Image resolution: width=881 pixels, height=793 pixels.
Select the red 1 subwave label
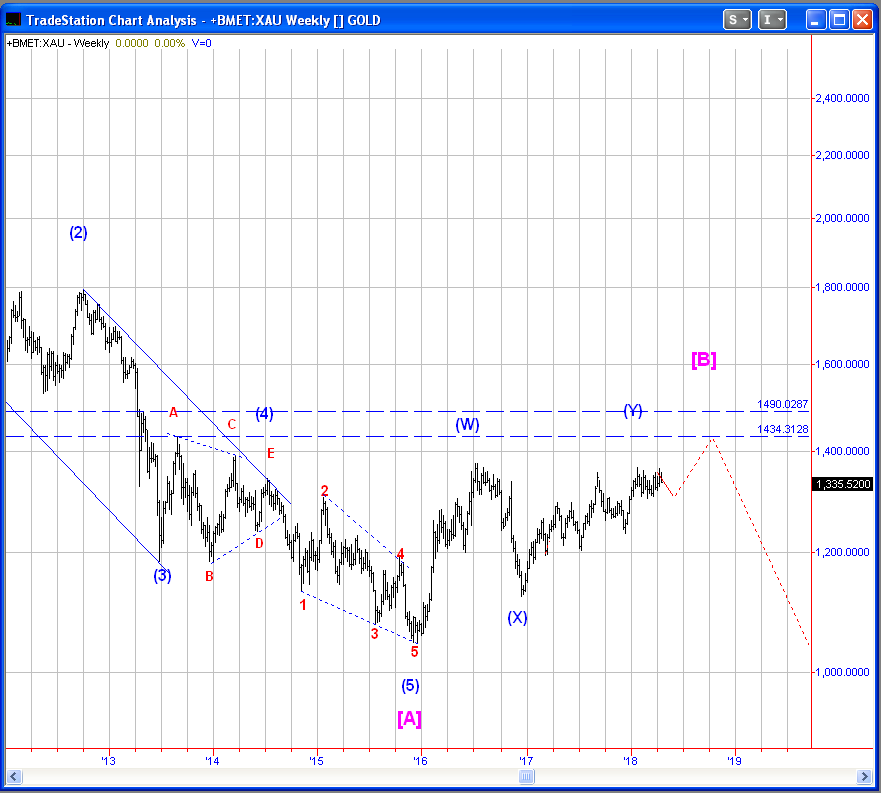[x=303, y=605]
